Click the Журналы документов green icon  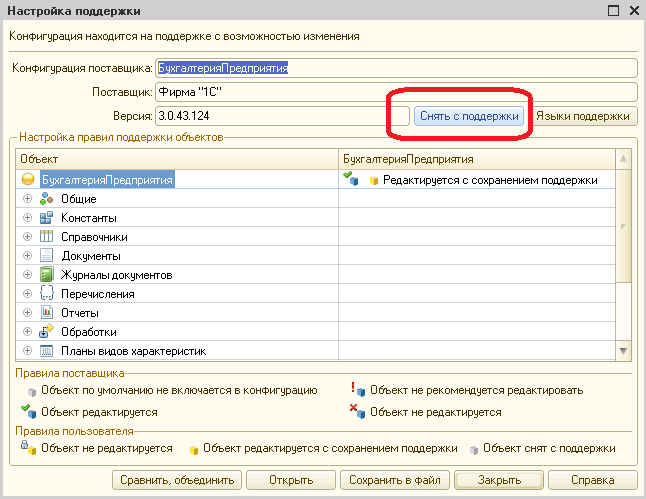[x=47, y=275]
